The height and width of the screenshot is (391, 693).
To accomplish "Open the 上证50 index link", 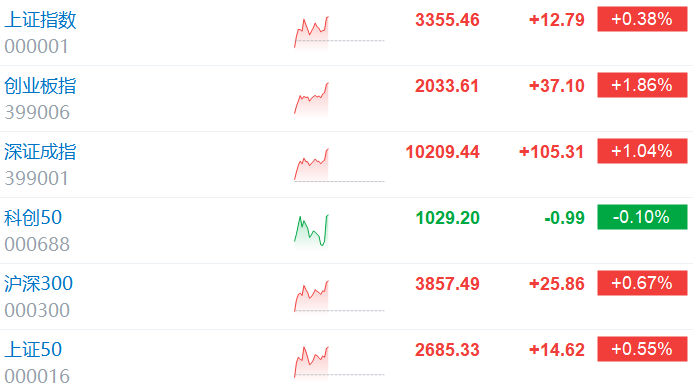I will pyautogui.click(x=33, y=350).
